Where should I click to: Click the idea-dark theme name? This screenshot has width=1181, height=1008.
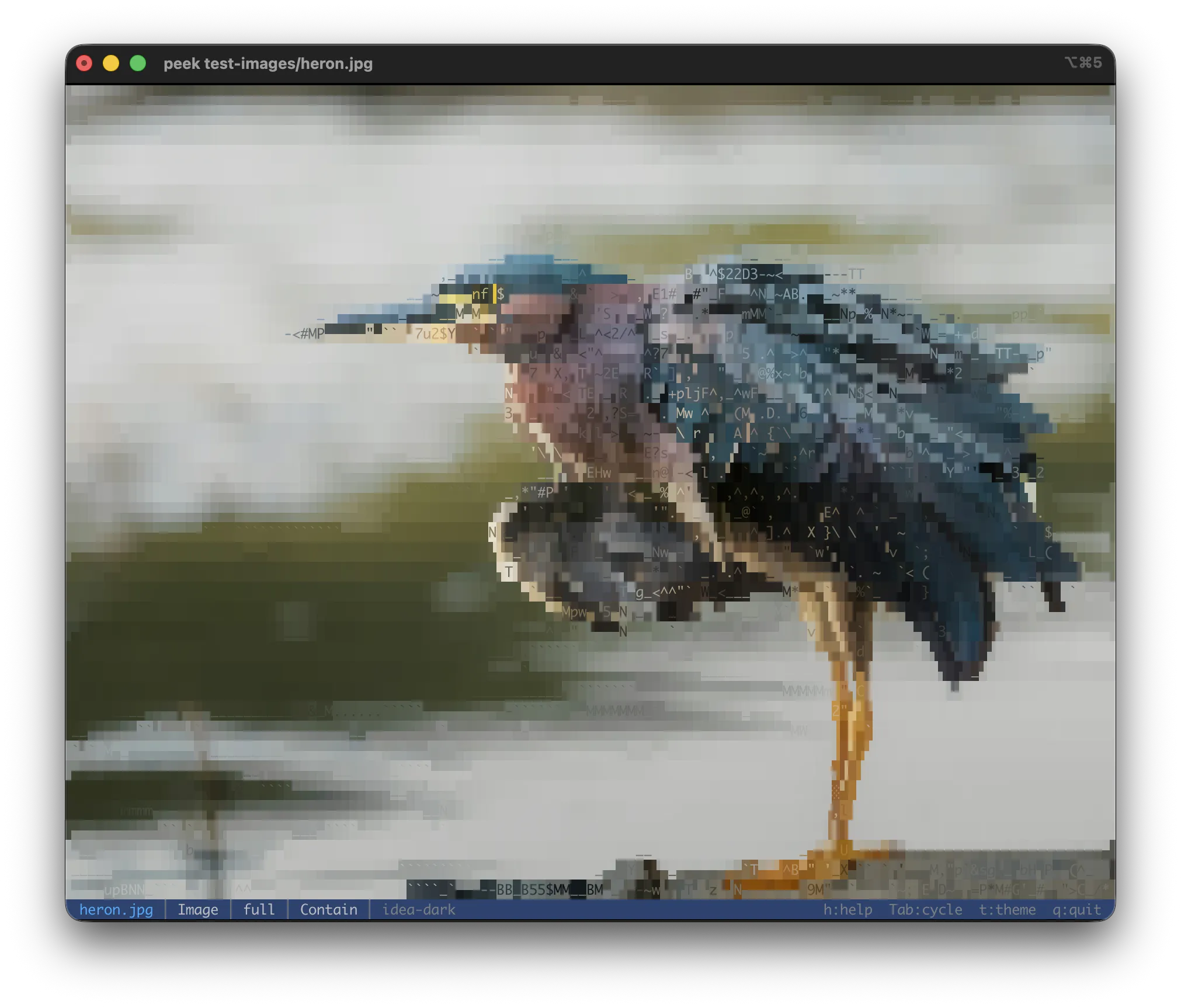(418, 909)
